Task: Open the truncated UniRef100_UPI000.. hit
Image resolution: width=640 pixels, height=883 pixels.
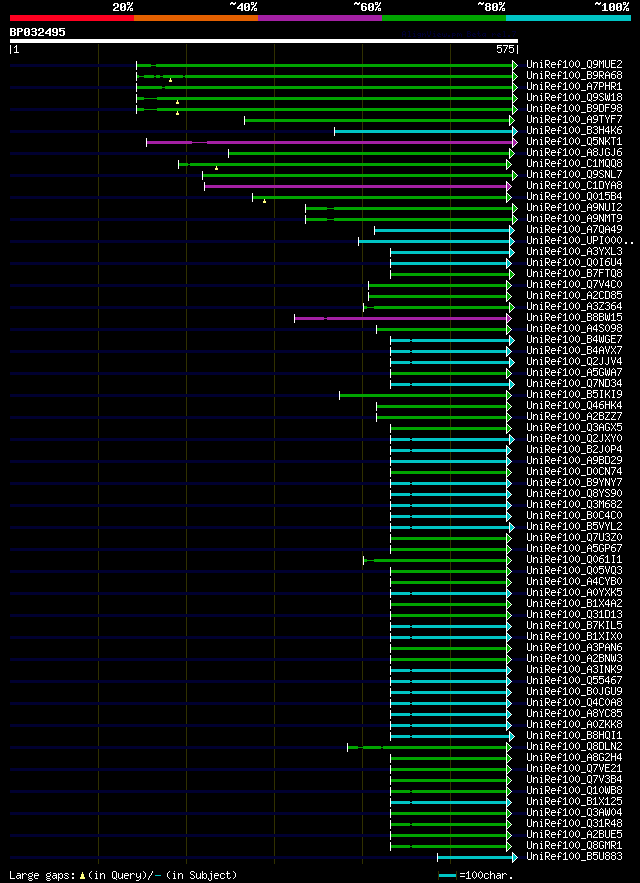Action: 580,240
